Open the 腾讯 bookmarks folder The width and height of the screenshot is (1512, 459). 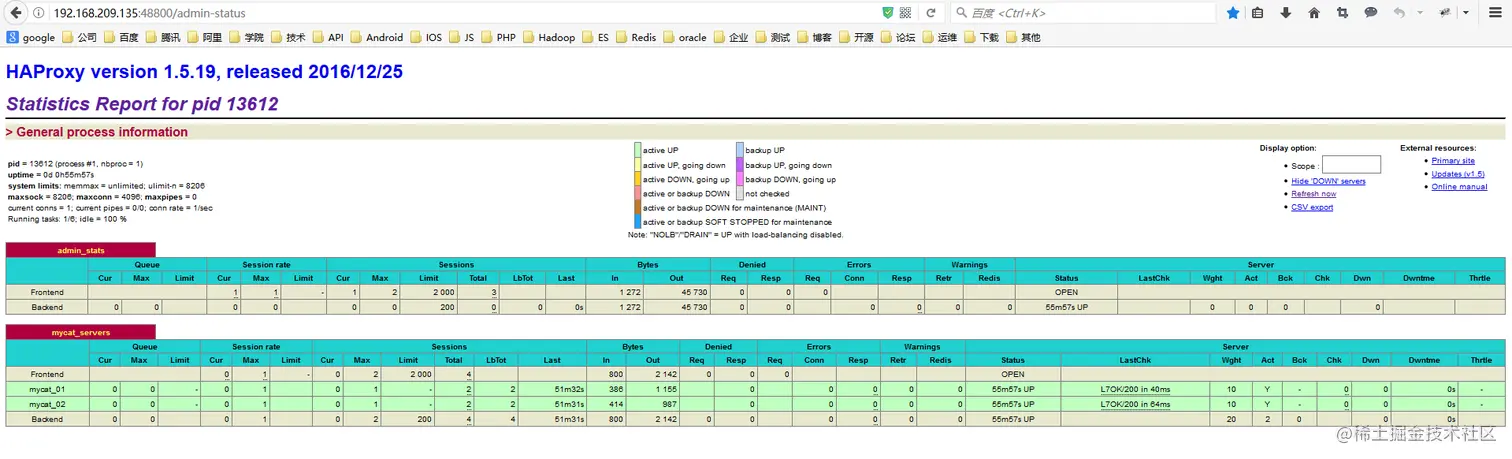point(163,37)
